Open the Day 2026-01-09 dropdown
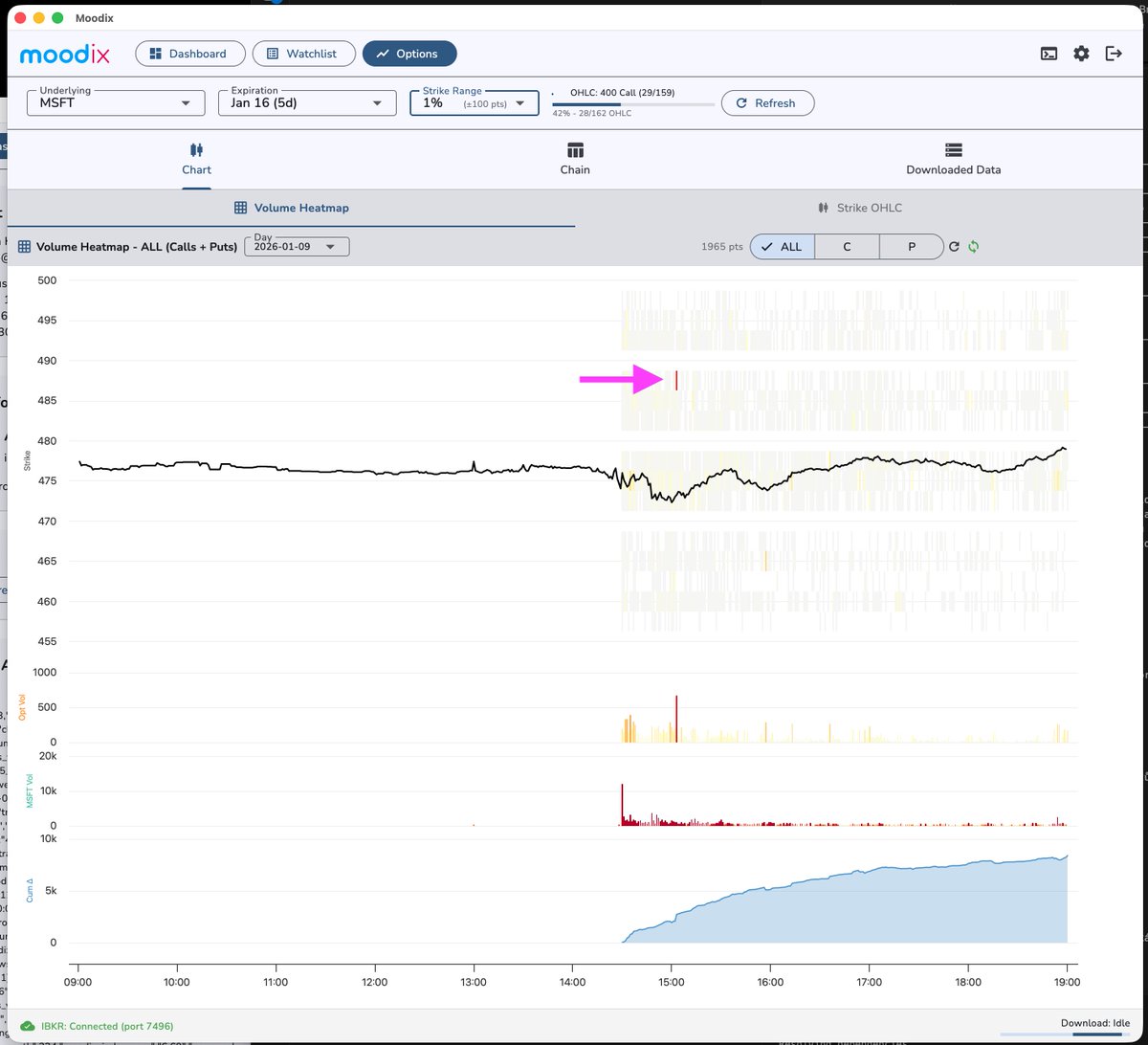 (298, 246)
